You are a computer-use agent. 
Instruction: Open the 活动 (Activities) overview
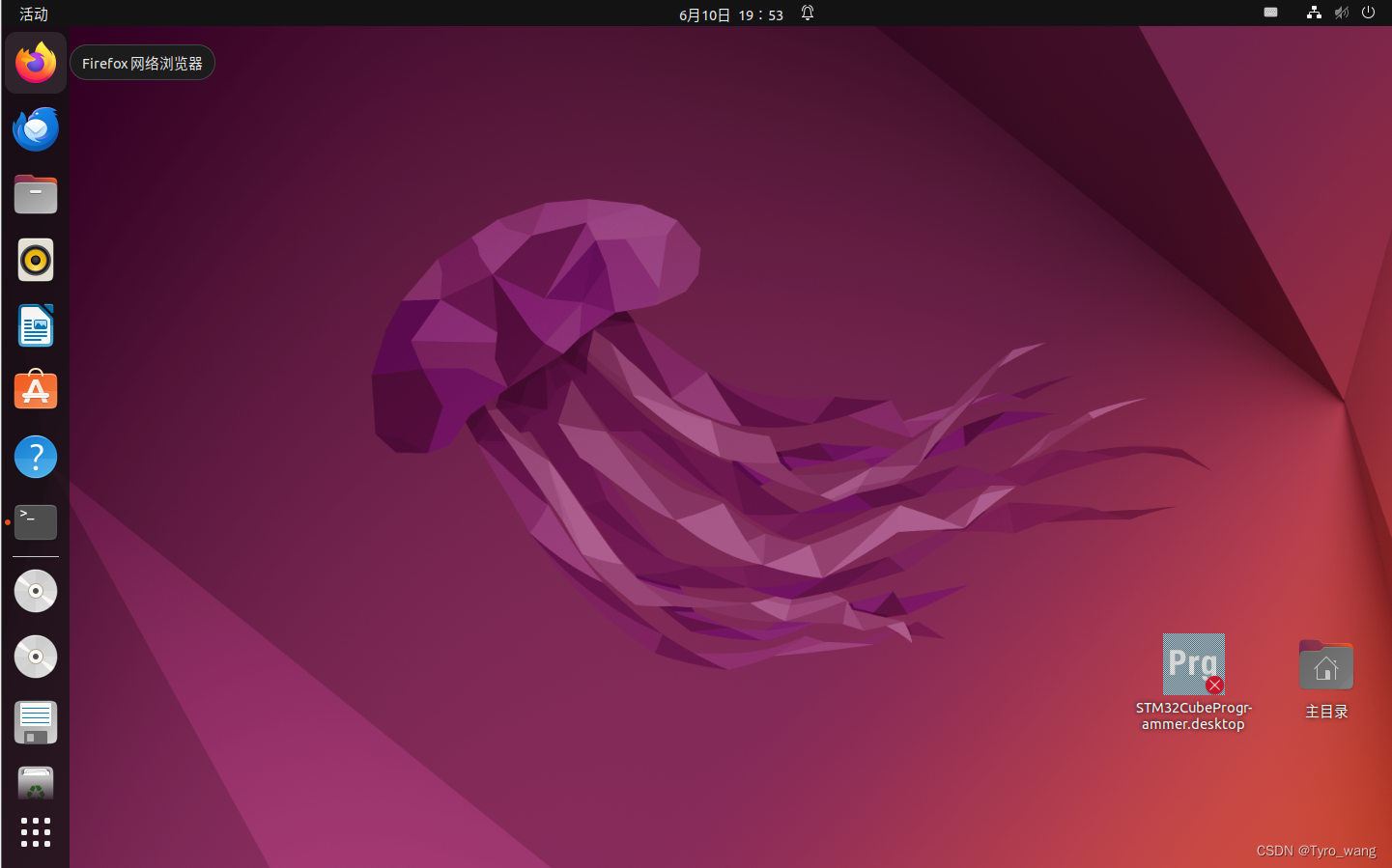coord(33,14)
